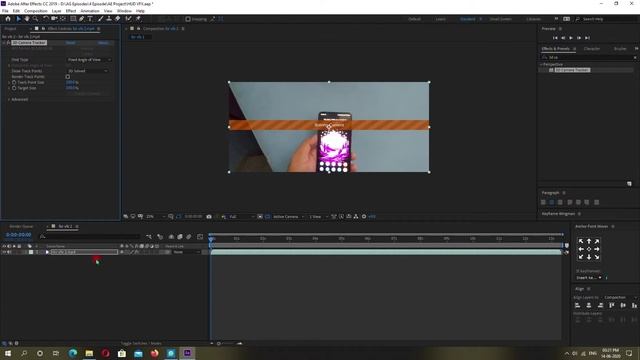640x360 pixels.
Task: Hide the layer with its eye icon
Action: click(x=4, y=252)
